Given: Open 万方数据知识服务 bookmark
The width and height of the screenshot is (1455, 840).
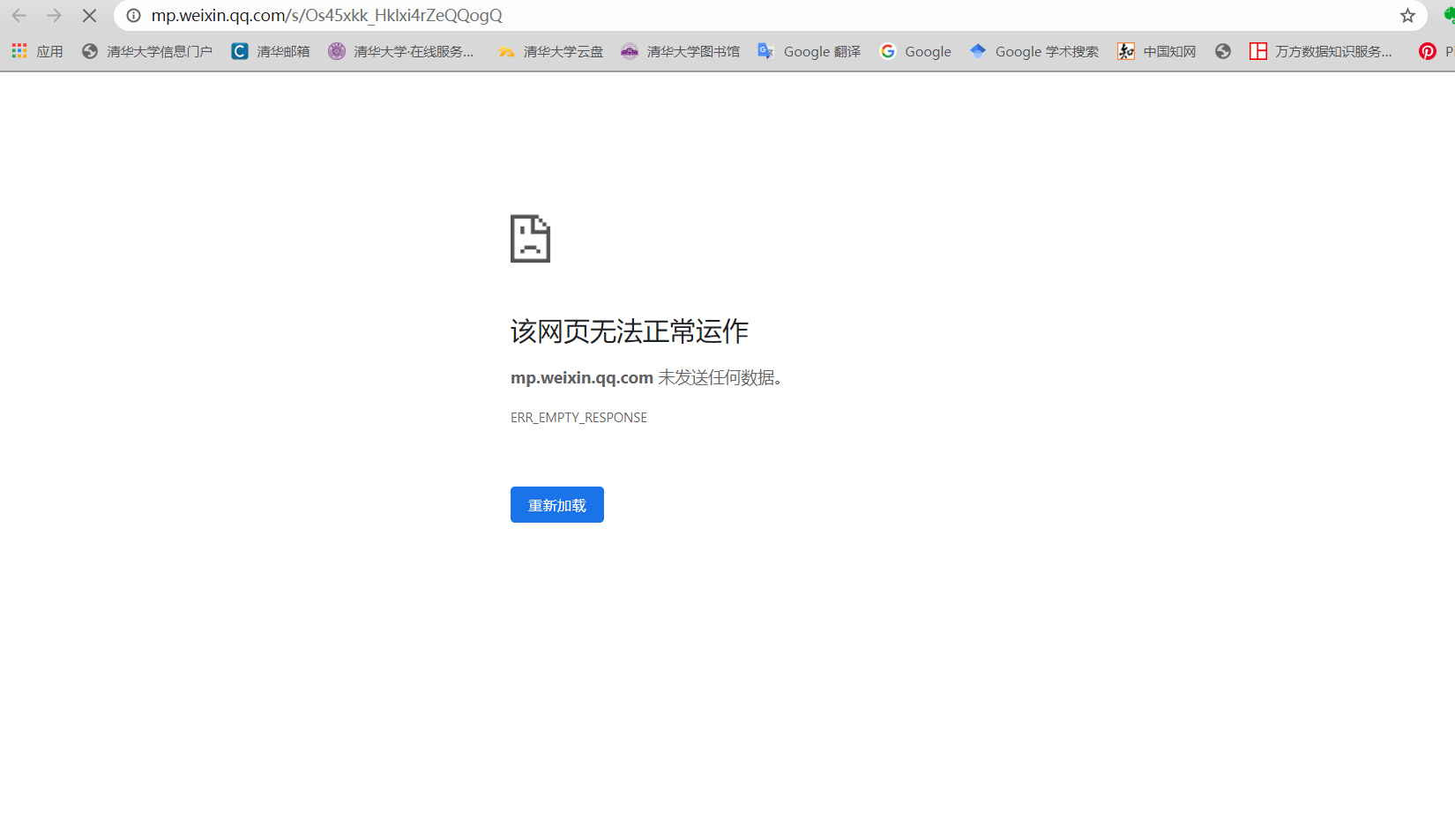Looking at the screenshot, I should coord(1320,51).
